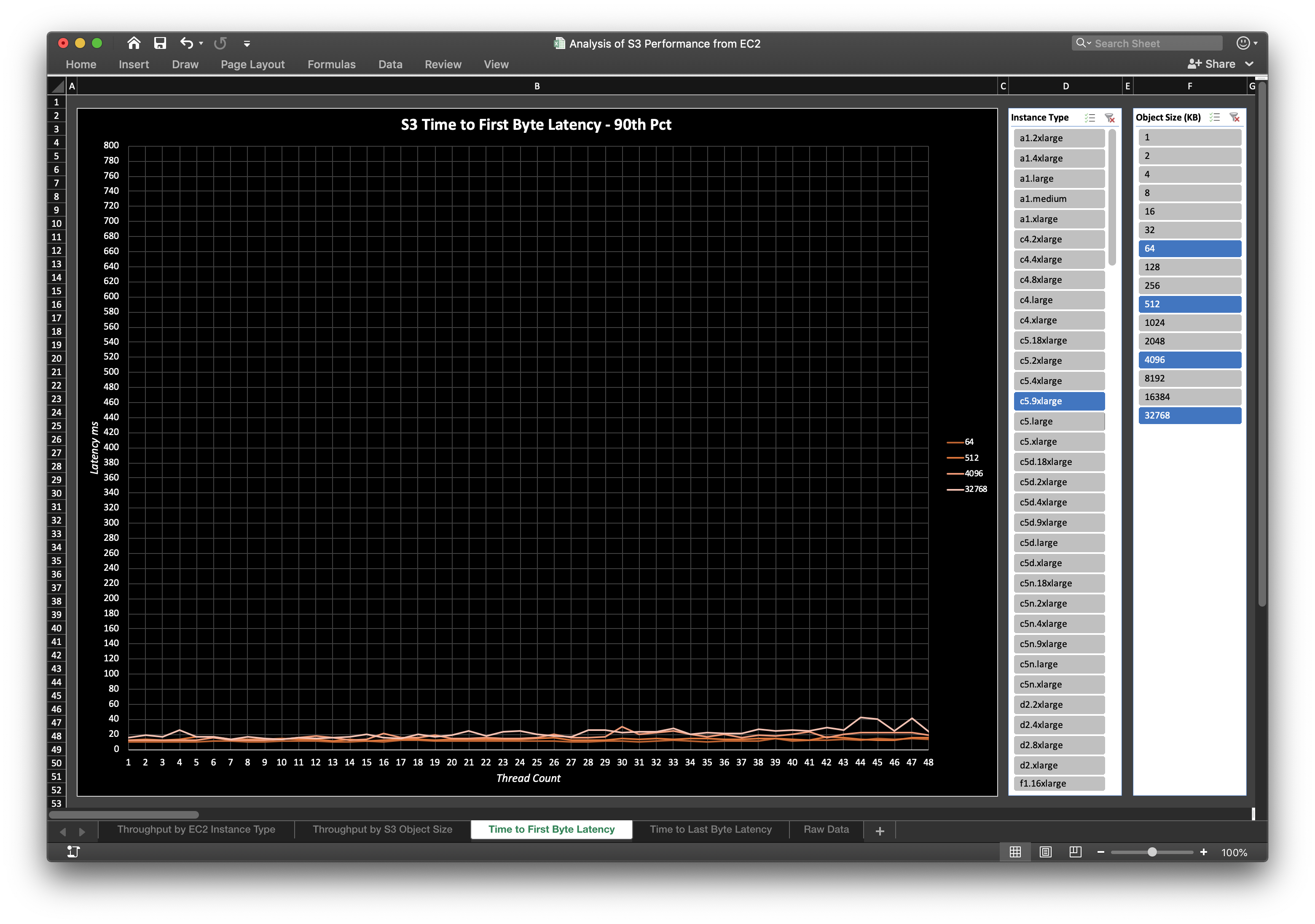This screenshot has width=1315, height=924.
Task: Open the undo history dropdown arrow
Action: point(201,43)
